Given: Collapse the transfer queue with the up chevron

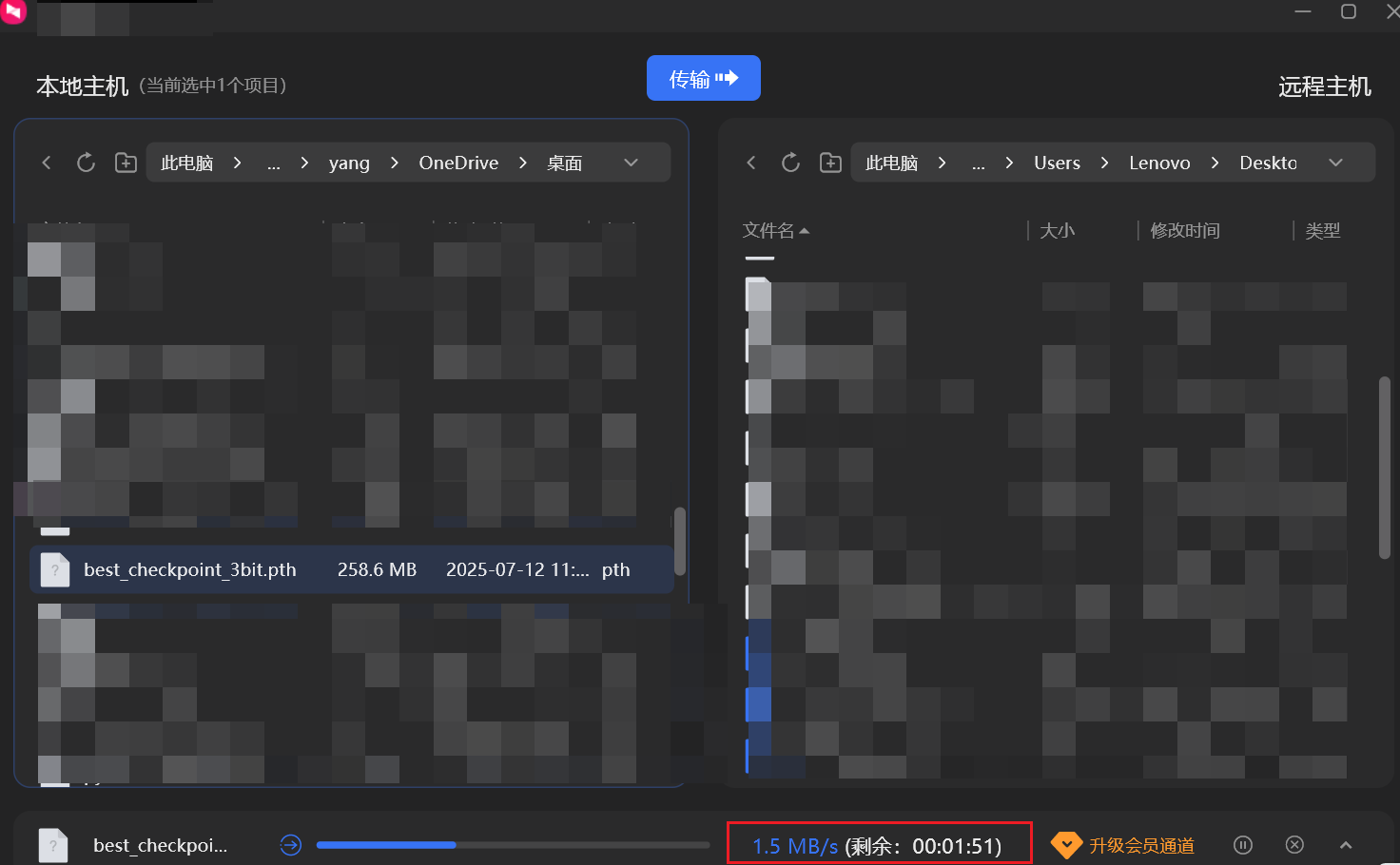Looking at the screenshot, I should 1346,845.
